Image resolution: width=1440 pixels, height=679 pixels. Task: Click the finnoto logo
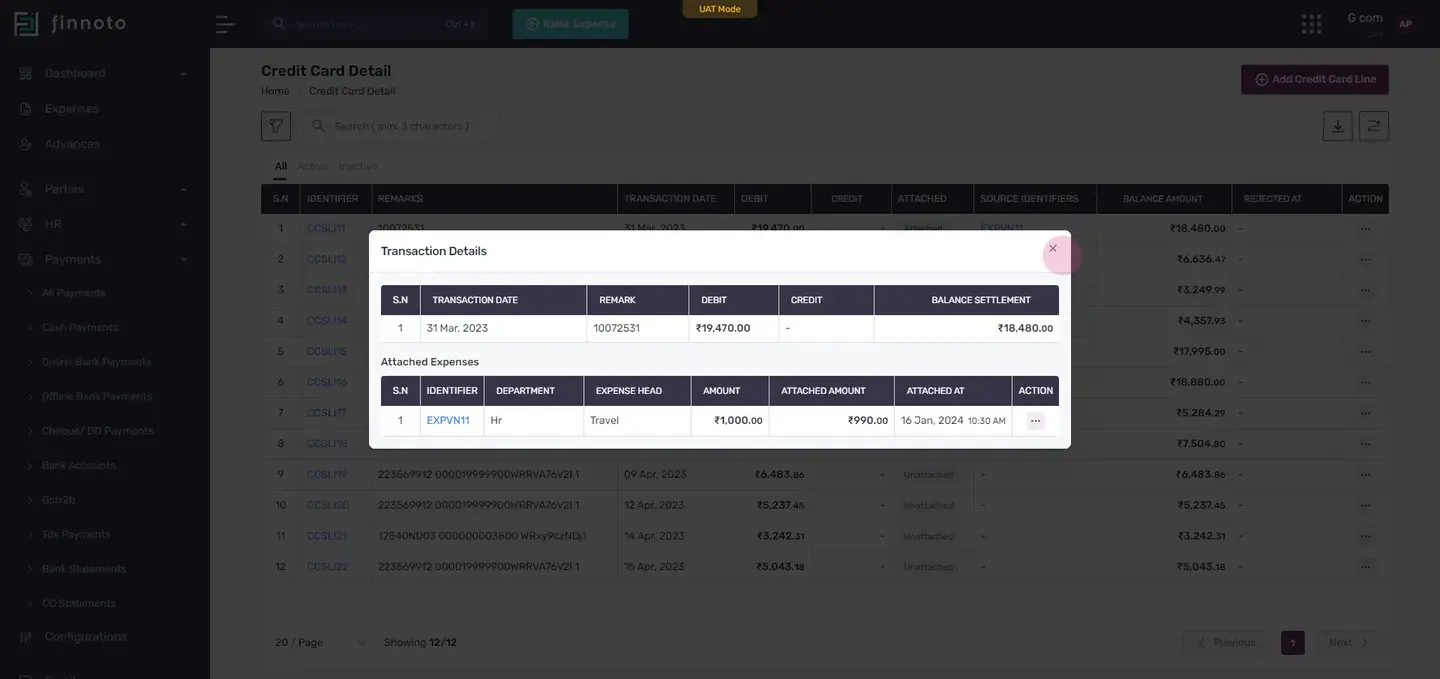(70, 24)
